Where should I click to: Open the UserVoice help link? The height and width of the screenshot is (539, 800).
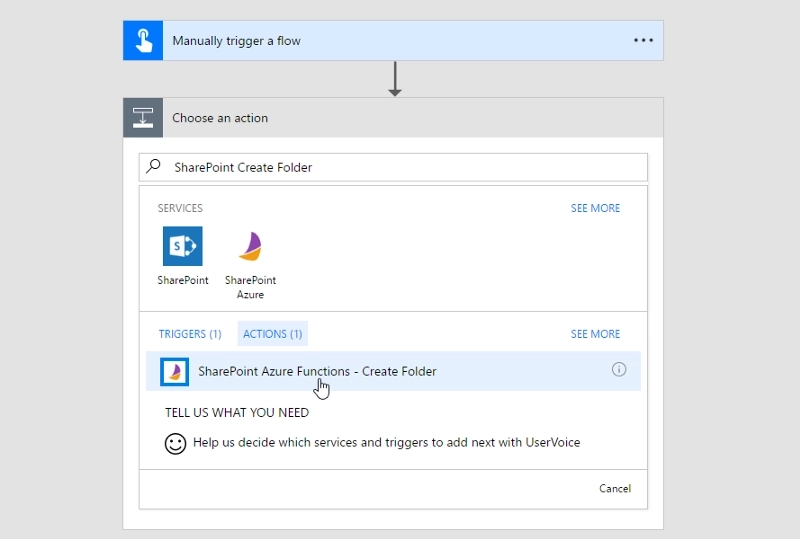(x=386, y=443)
